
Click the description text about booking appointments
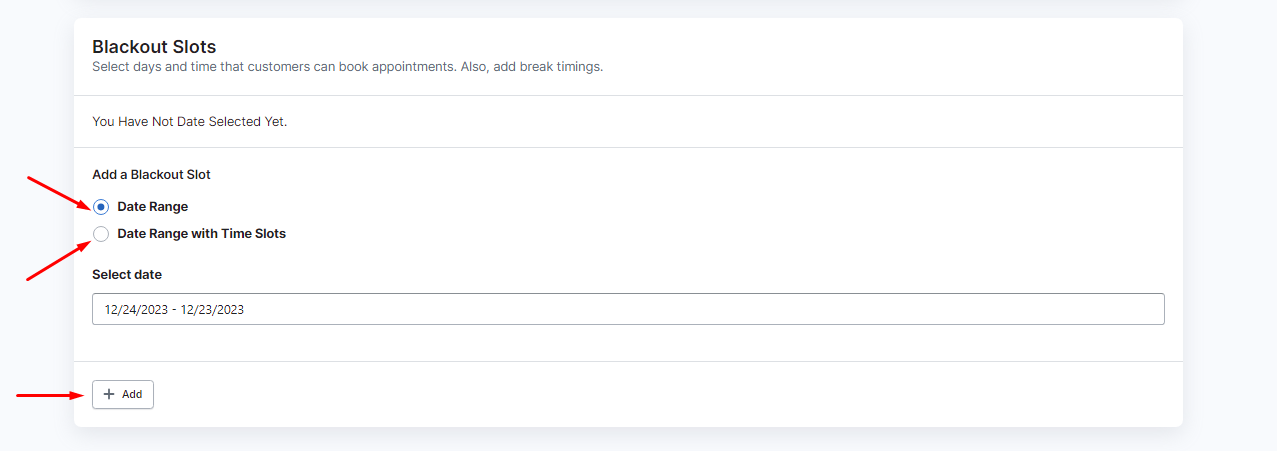(348, 68)
